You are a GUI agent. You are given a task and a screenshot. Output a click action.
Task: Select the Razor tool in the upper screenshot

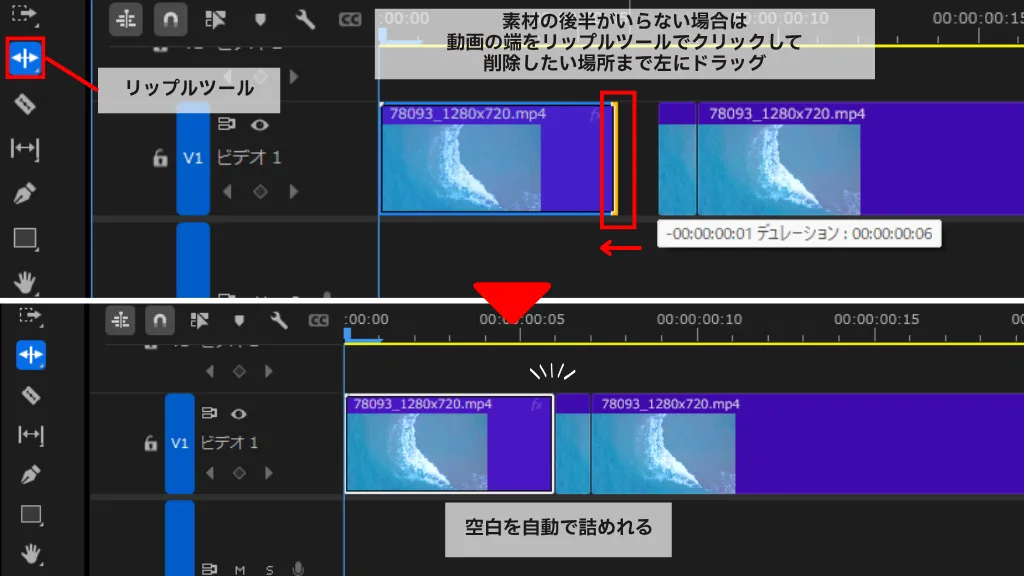[25, 104]
